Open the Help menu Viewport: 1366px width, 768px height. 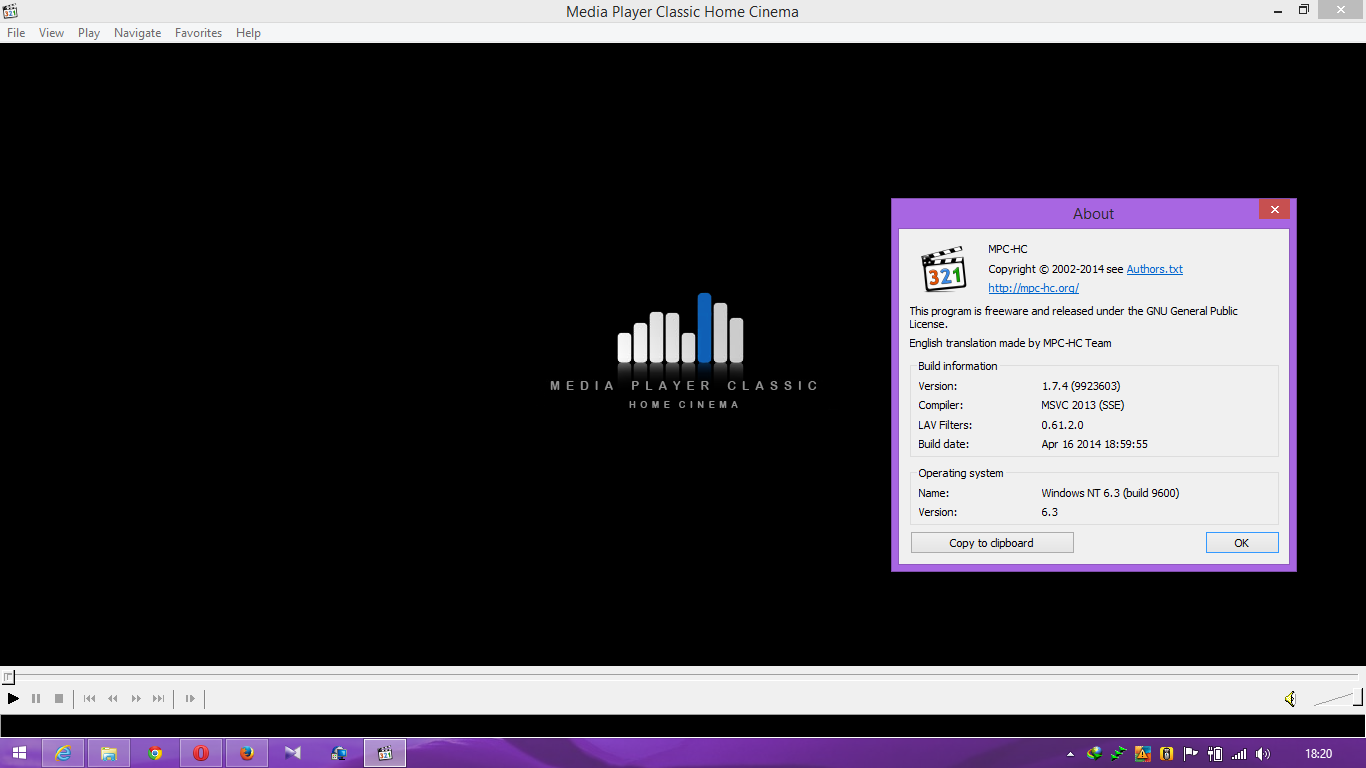[248, 33]
